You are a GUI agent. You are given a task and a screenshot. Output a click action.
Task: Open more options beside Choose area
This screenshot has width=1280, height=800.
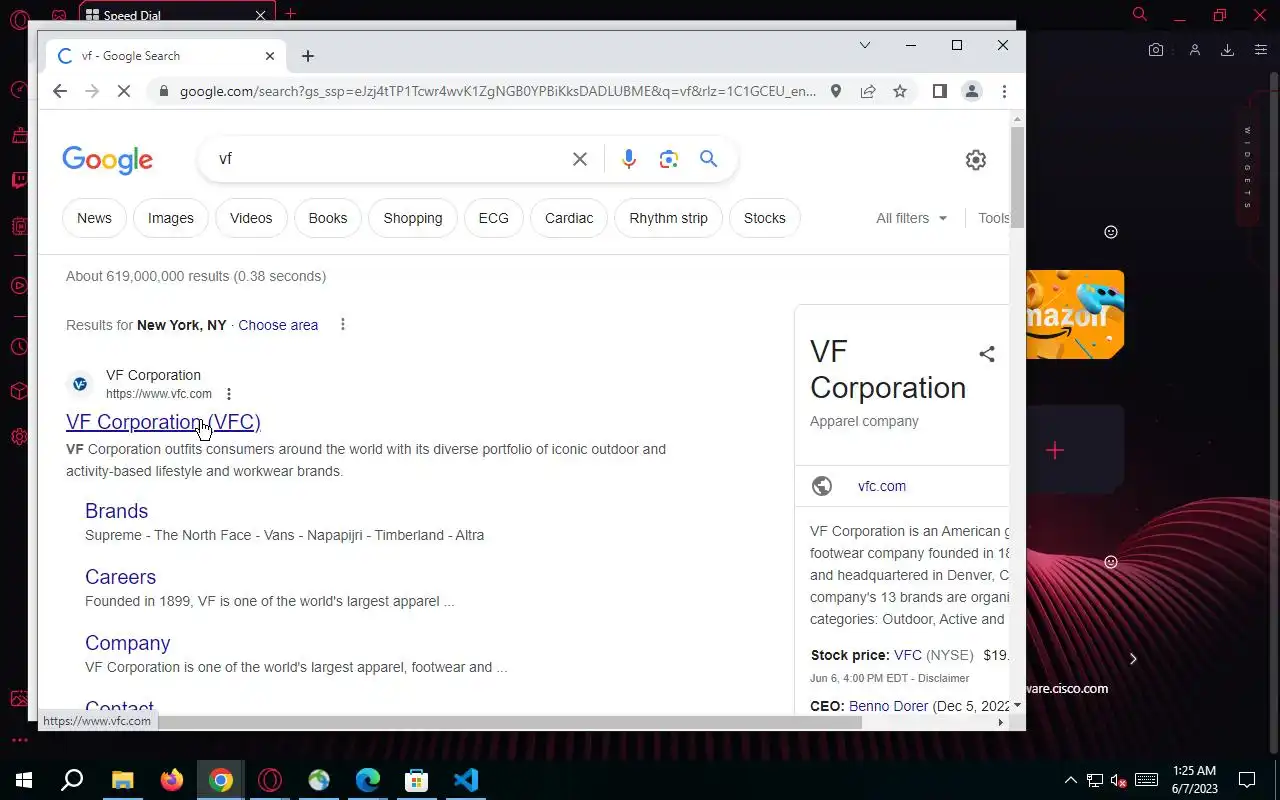343,324
